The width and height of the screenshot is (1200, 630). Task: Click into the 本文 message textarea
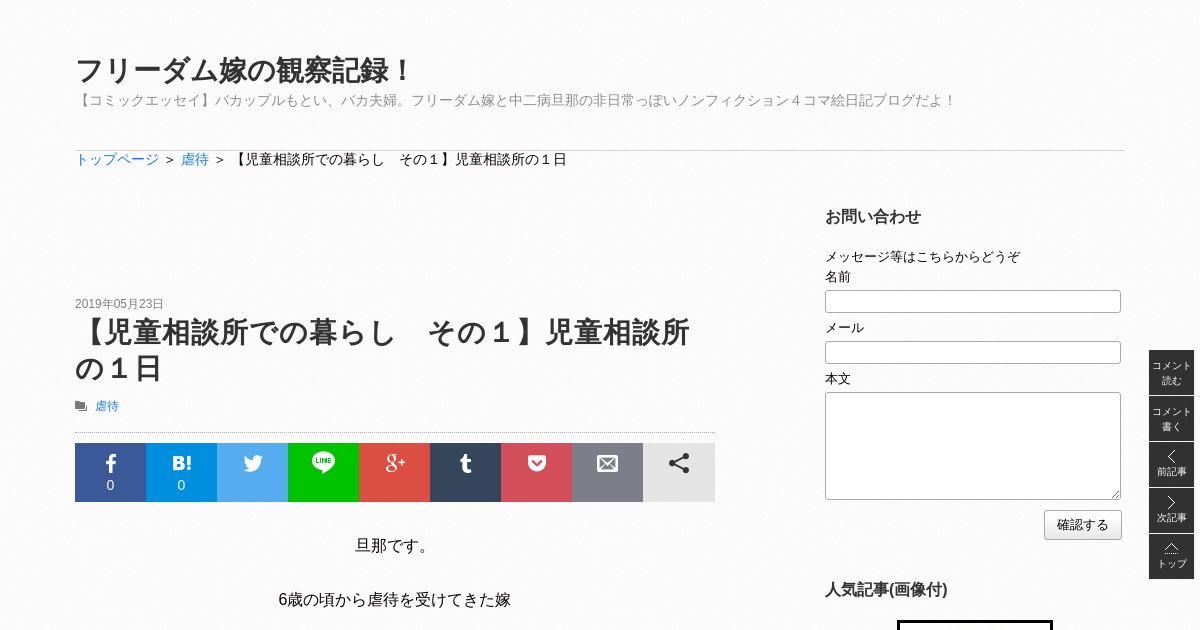[x=973, y=446]
